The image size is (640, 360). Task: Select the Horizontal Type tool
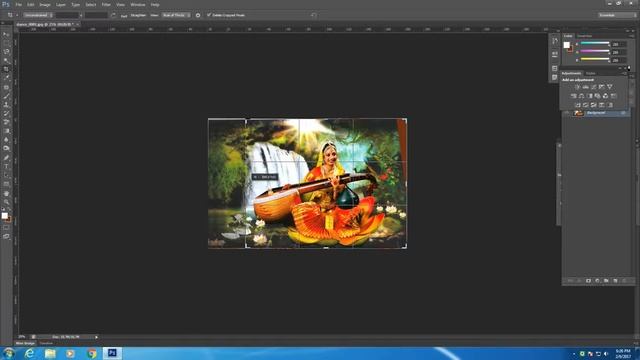coord(6,167)
